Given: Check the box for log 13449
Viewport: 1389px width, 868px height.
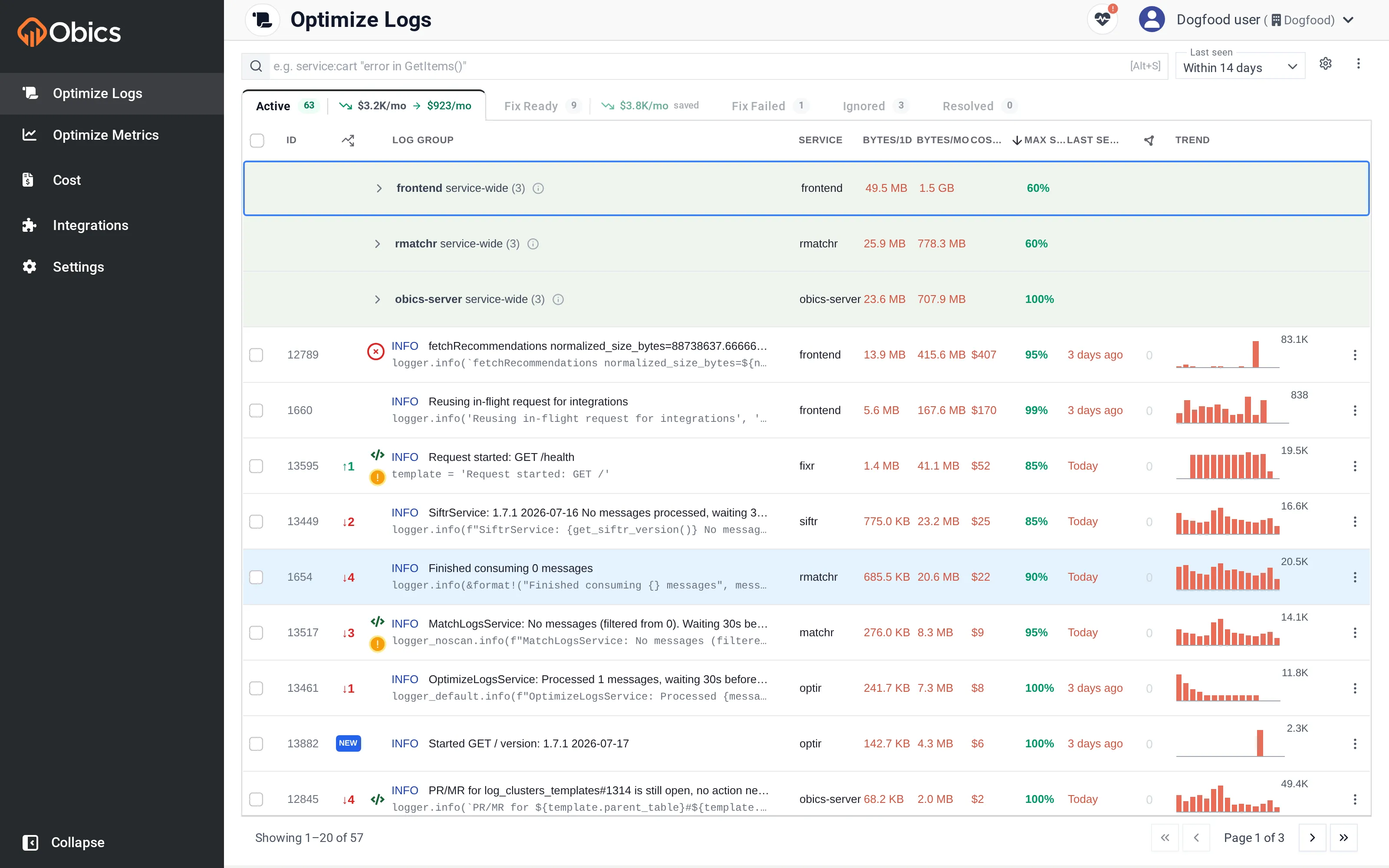Looking at the screenshot, I should point(256,522).
